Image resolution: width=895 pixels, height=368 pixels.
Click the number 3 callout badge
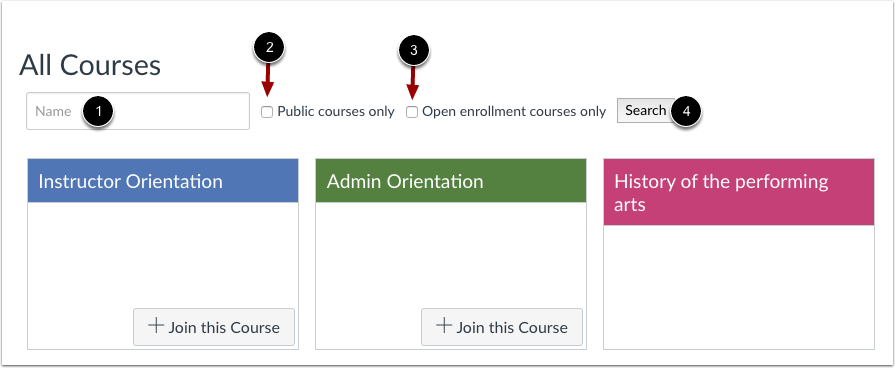pos(414,50)
